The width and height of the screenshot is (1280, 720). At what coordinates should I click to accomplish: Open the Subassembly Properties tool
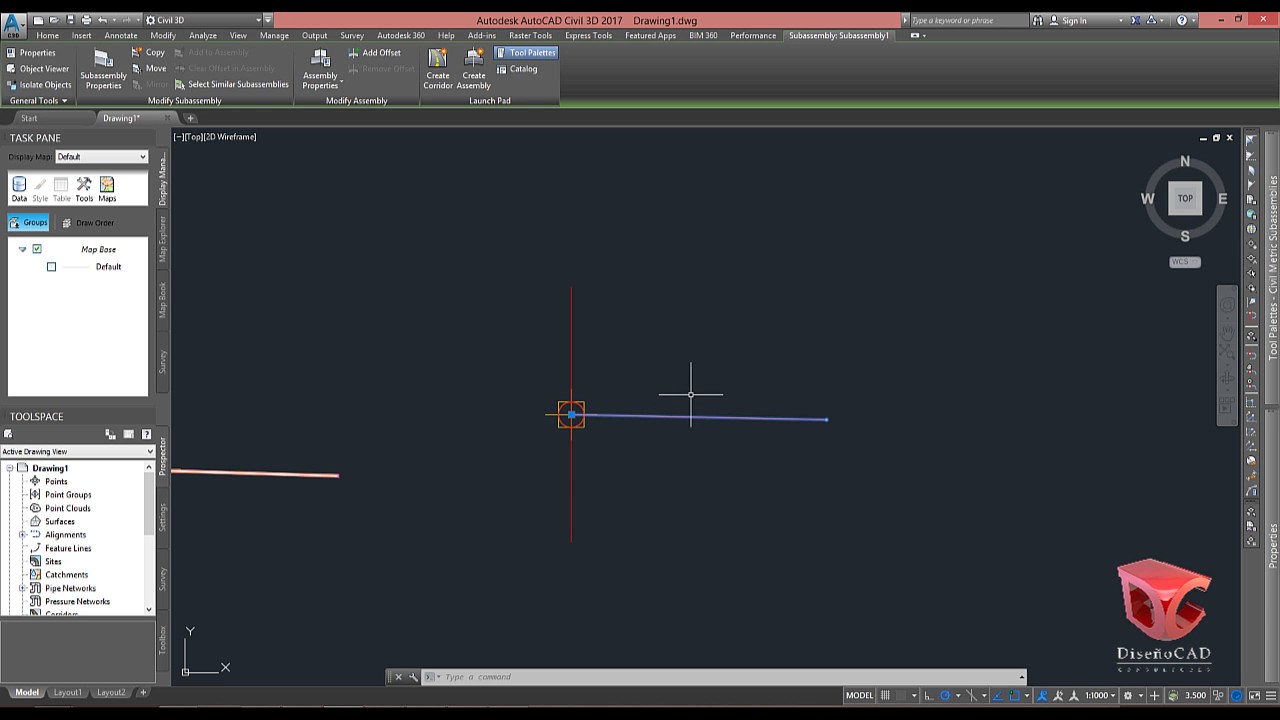[103, 68]
